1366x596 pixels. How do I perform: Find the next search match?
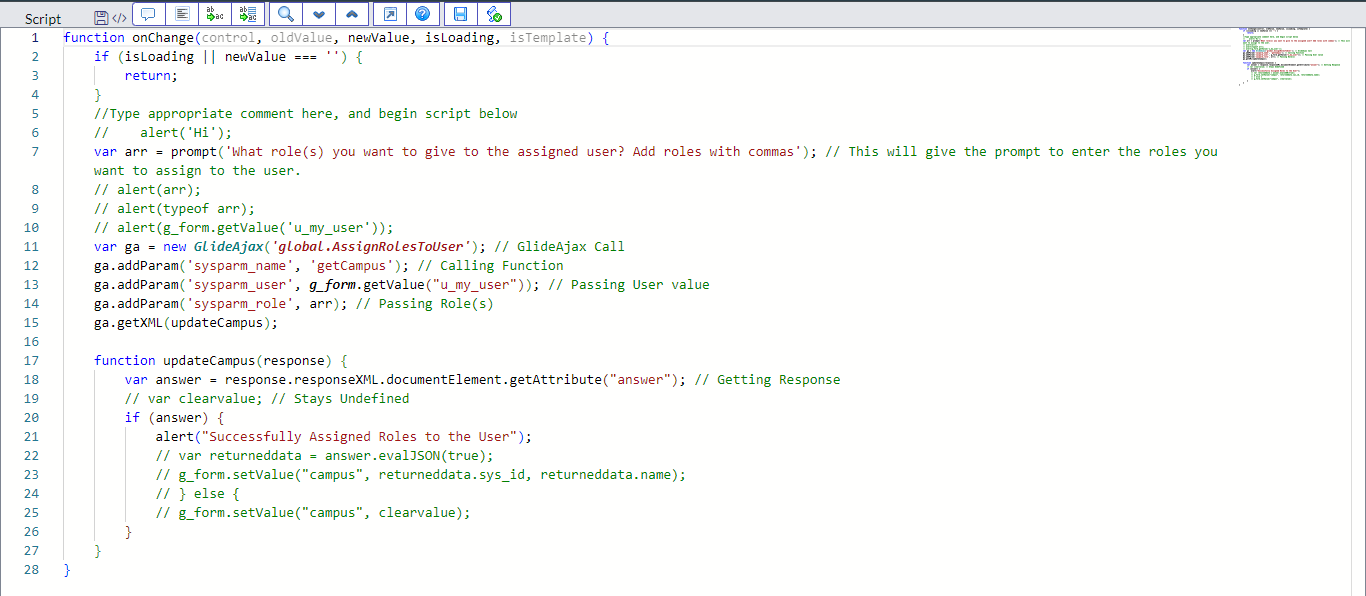click(x=318, y=14)
